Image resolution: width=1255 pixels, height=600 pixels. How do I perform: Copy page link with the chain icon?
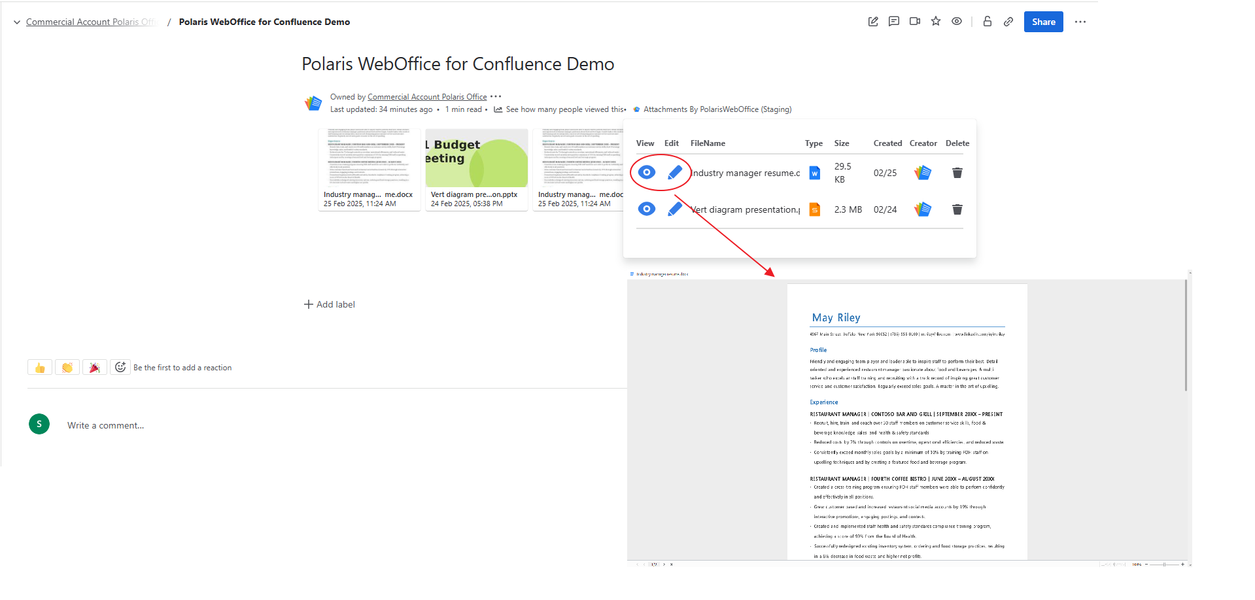[1008, 21]
